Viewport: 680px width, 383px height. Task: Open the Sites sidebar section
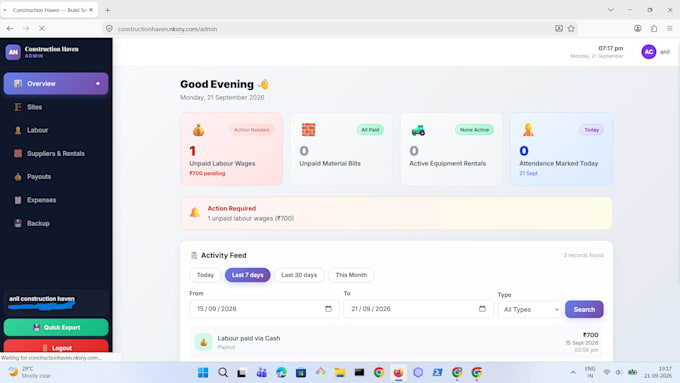point(56,107)
